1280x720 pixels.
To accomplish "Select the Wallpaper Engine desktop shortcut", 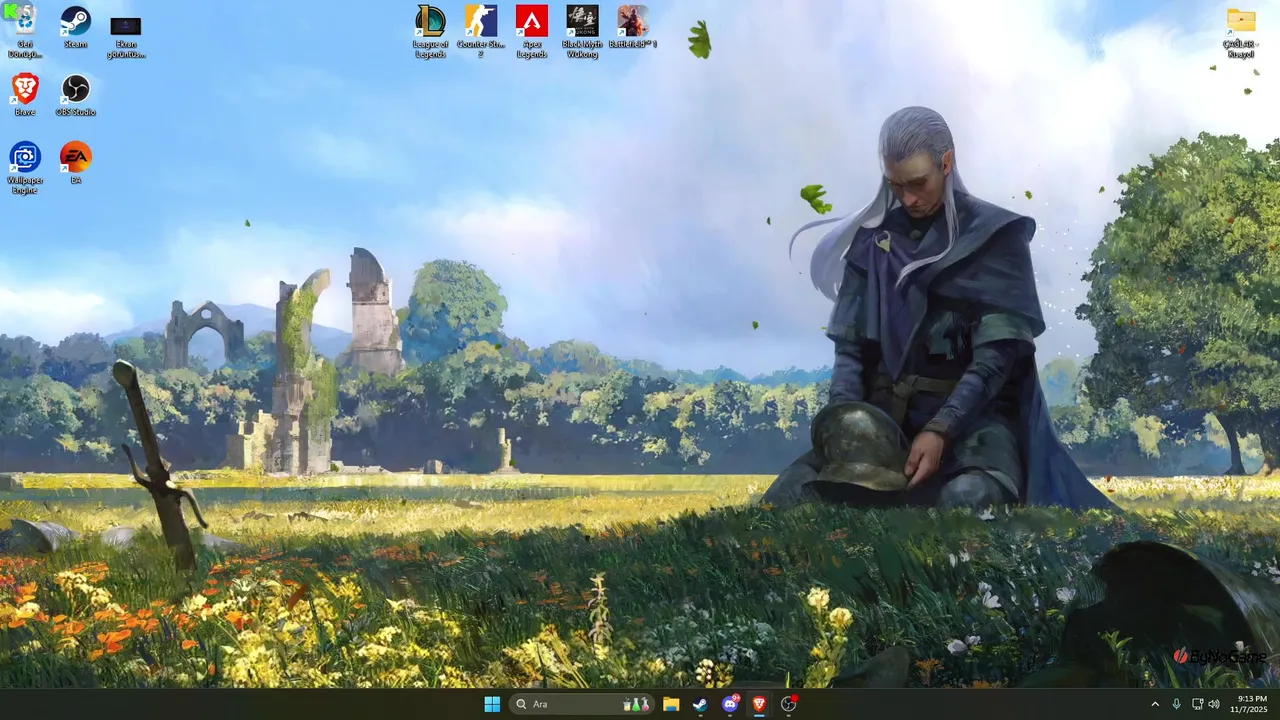I will (x=25, y=167).
